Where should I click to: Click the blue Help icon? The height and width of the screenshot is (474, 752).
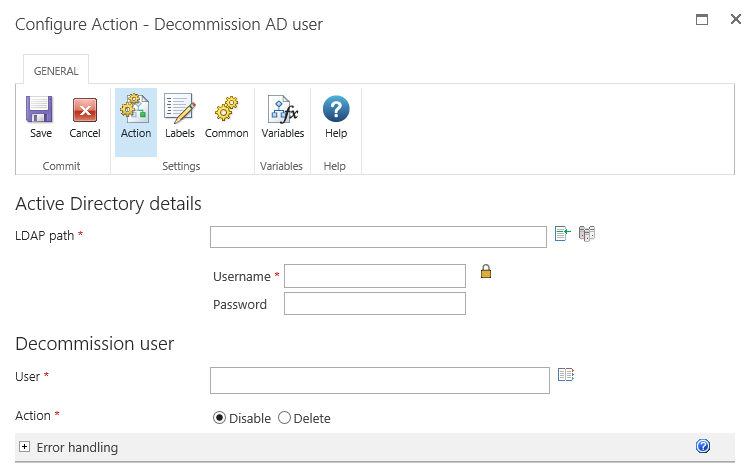(x=336, y=110)
